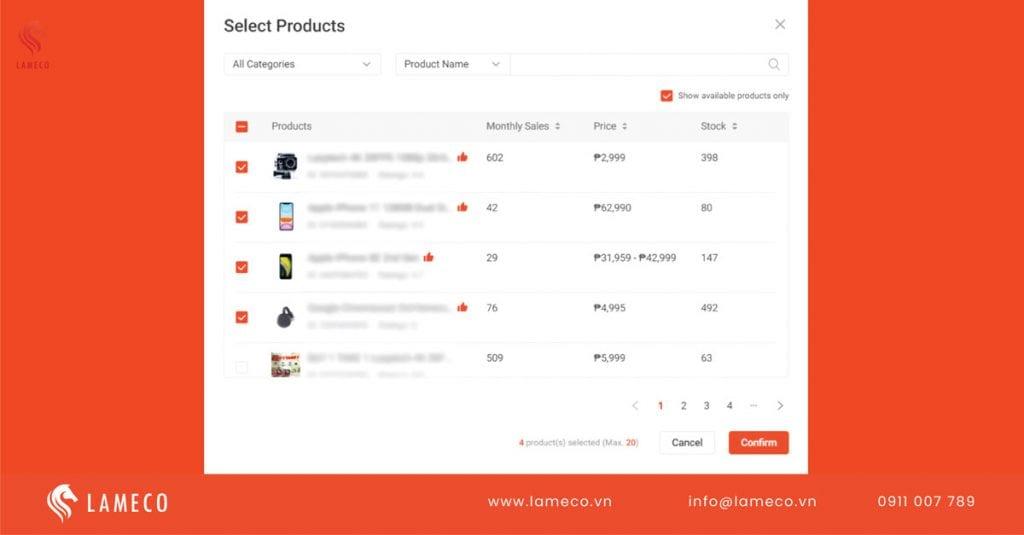Jump to page 4
1024x535 pixels.
(x=729, y=406)
